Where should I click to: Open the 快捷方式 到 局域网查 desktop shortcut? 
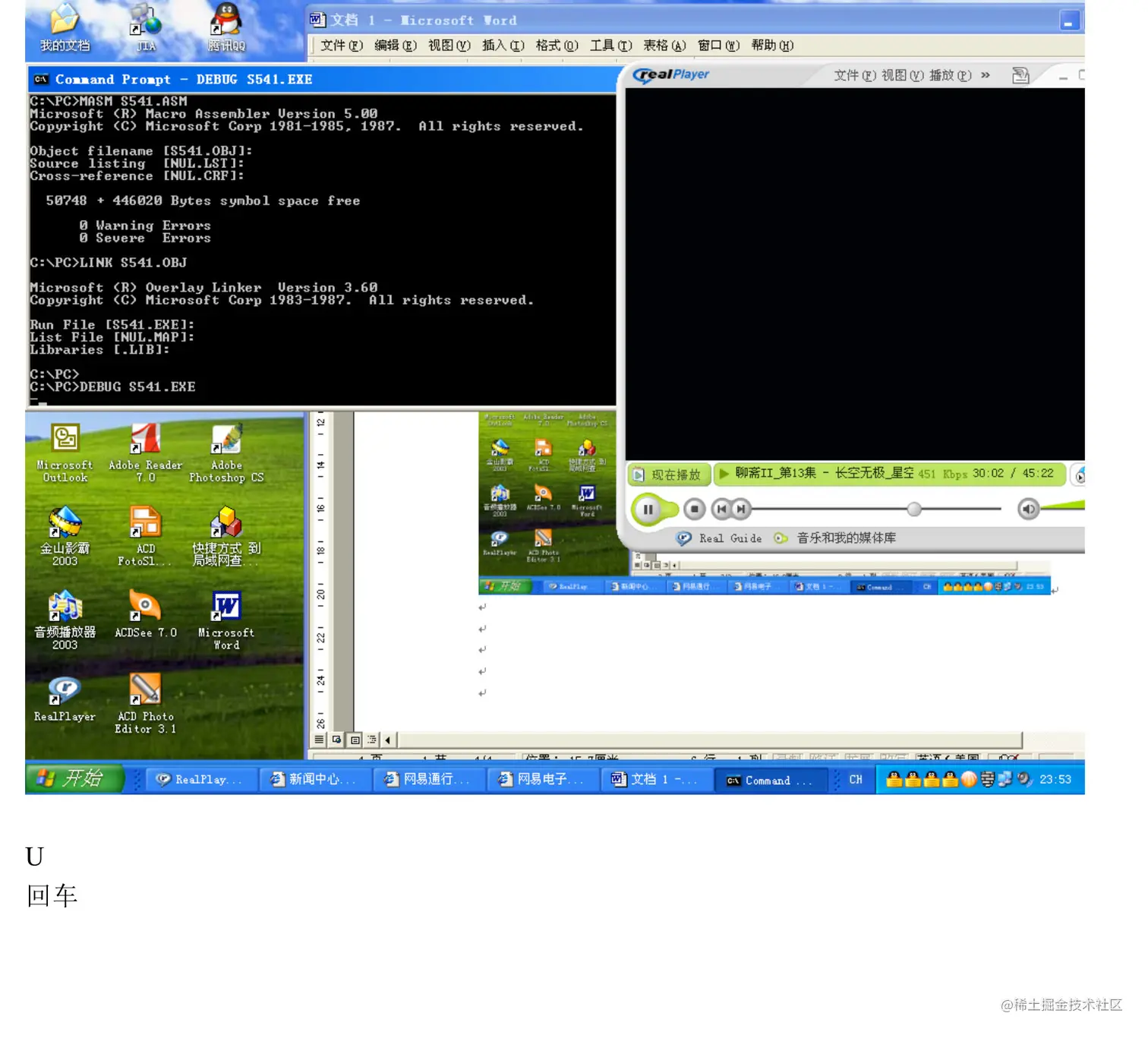[x=226, y=537]
